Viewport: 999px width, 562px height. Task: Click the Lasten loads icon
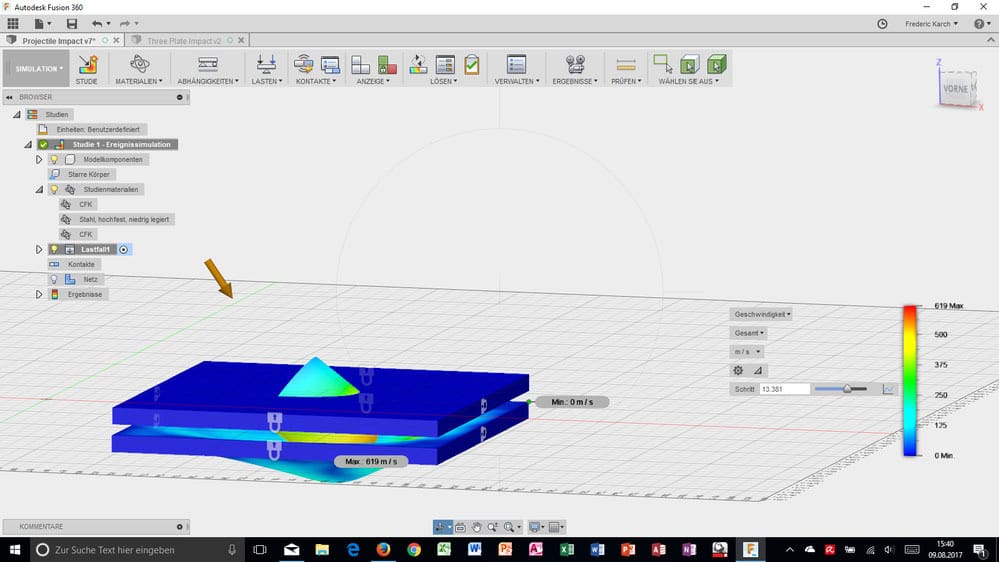coord(266,64)
